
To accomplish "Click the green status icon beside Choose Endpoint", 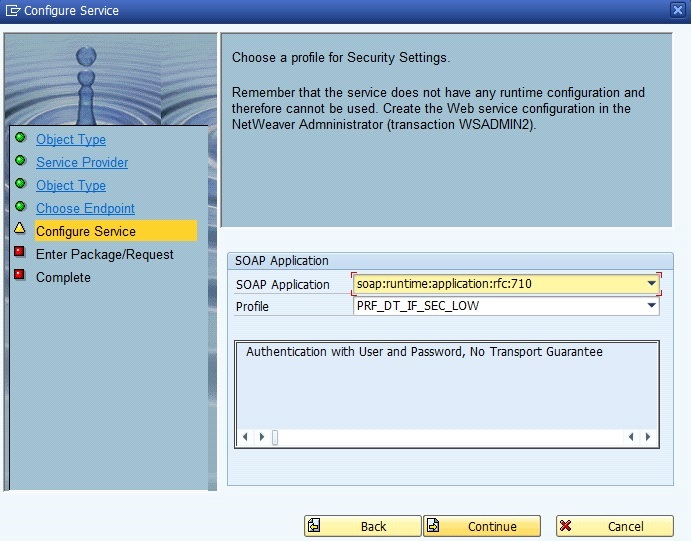I will (19, 207).
